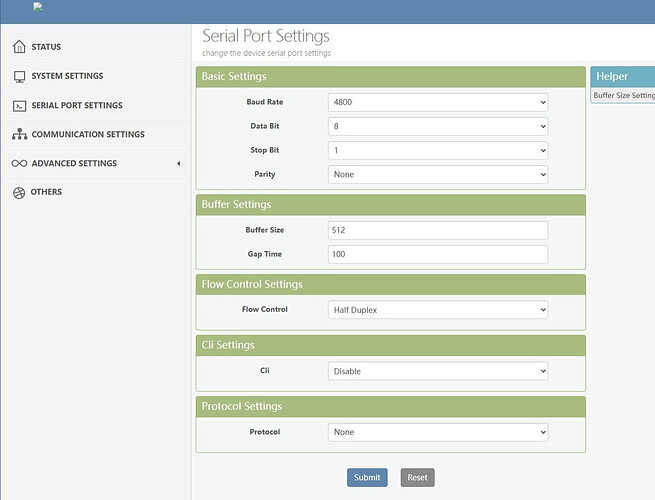Click the Communication Settings network icon
The height and width of the screenshot is (500, 655).
coord(19,134)
